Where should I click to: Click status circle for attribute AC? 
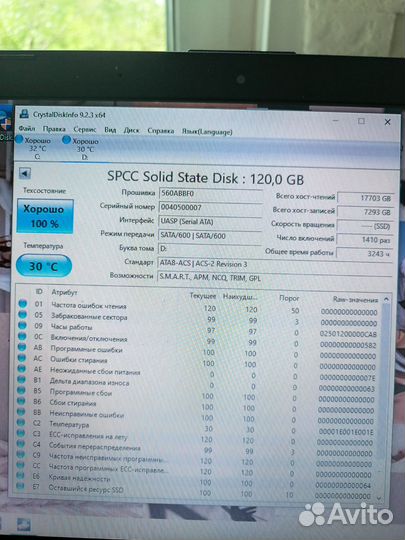tap(22, 358)
